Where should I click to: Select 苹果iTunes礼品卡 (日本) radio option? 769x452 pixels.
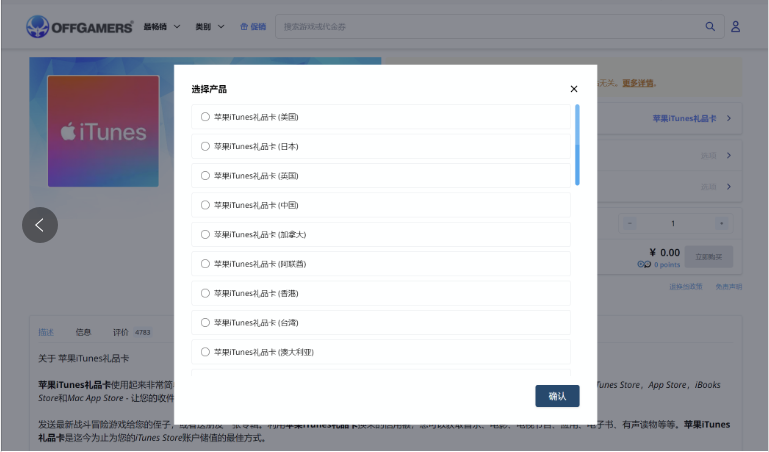pos(205,146)
